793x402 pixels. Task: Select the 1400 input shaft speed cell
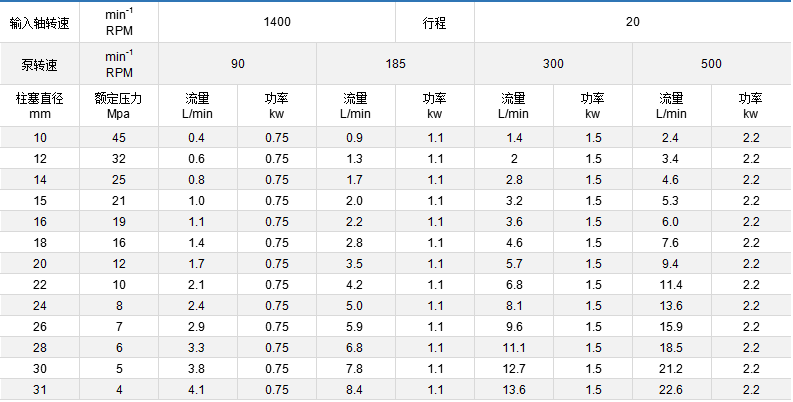(x=276, y=21)
